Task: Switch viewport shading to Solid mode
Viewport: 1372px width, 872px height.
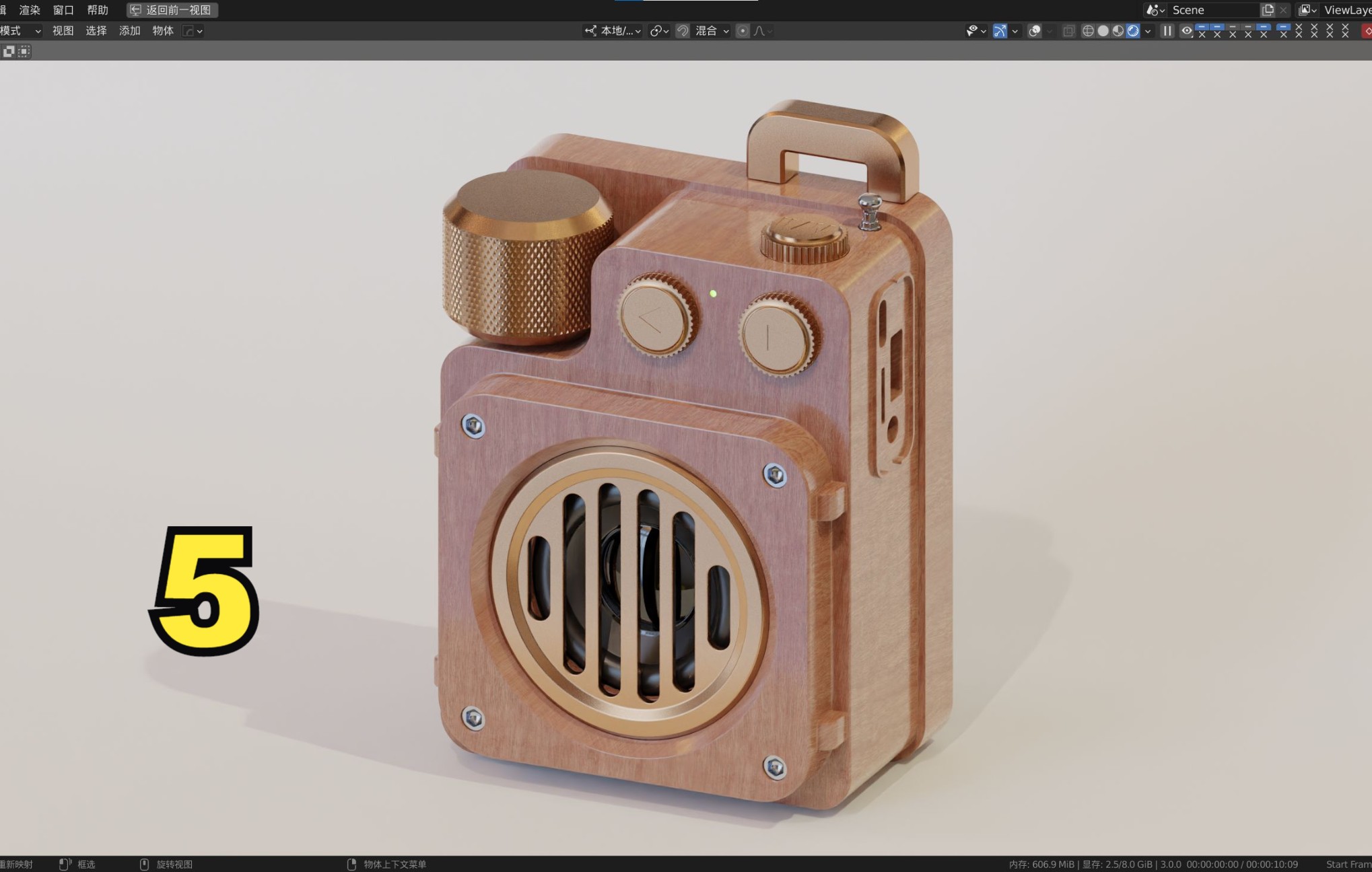Action: pos(1103,31)
